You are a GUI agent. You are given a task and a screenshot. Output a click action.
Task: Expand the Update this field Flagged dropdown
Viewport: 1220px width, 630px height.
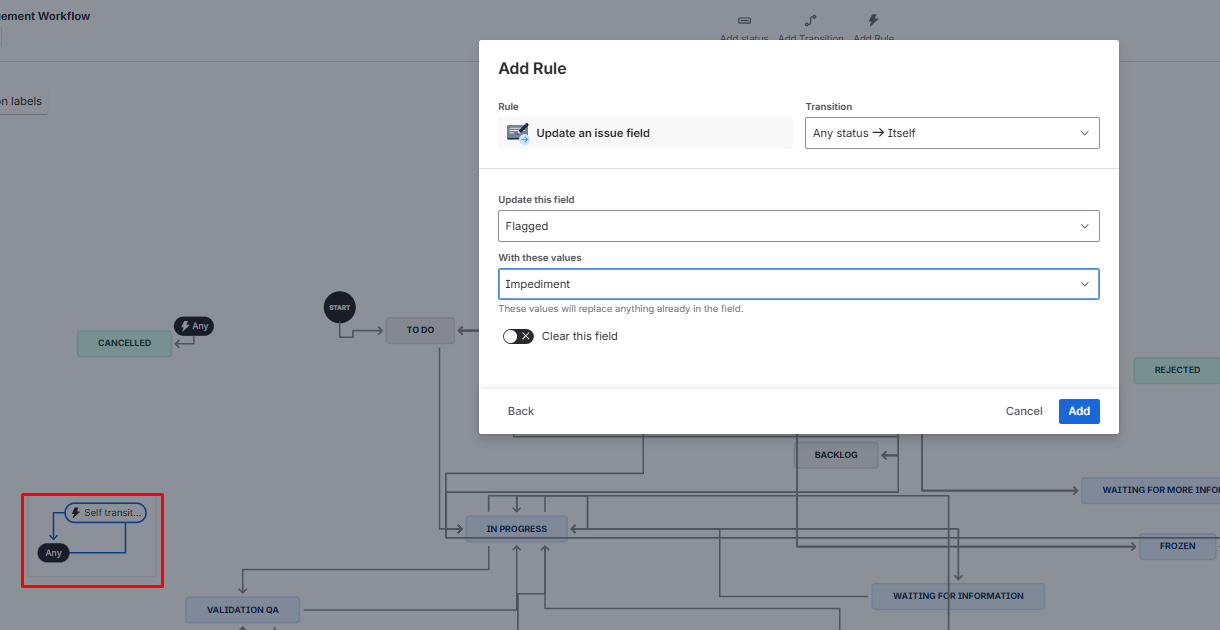click(x=799, y=226)
